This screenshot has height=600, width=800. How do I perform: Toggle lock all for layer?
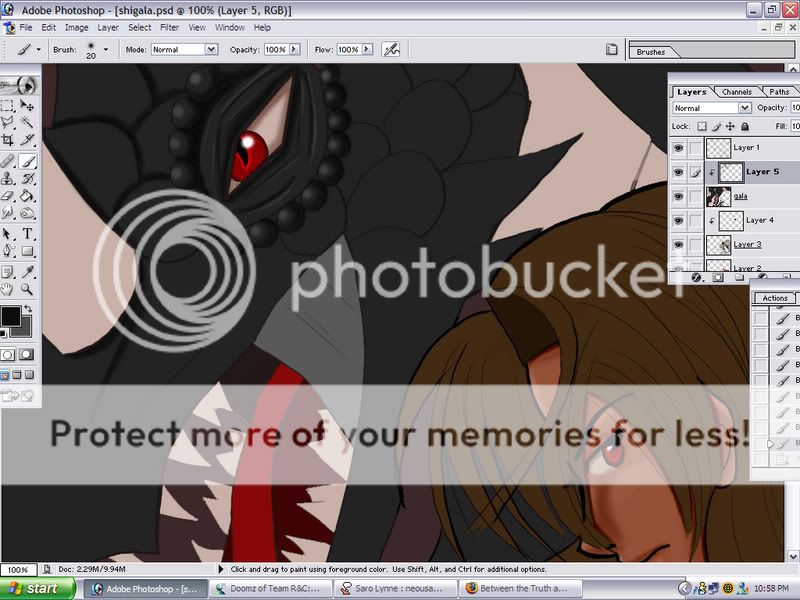(x=745, y=126)
